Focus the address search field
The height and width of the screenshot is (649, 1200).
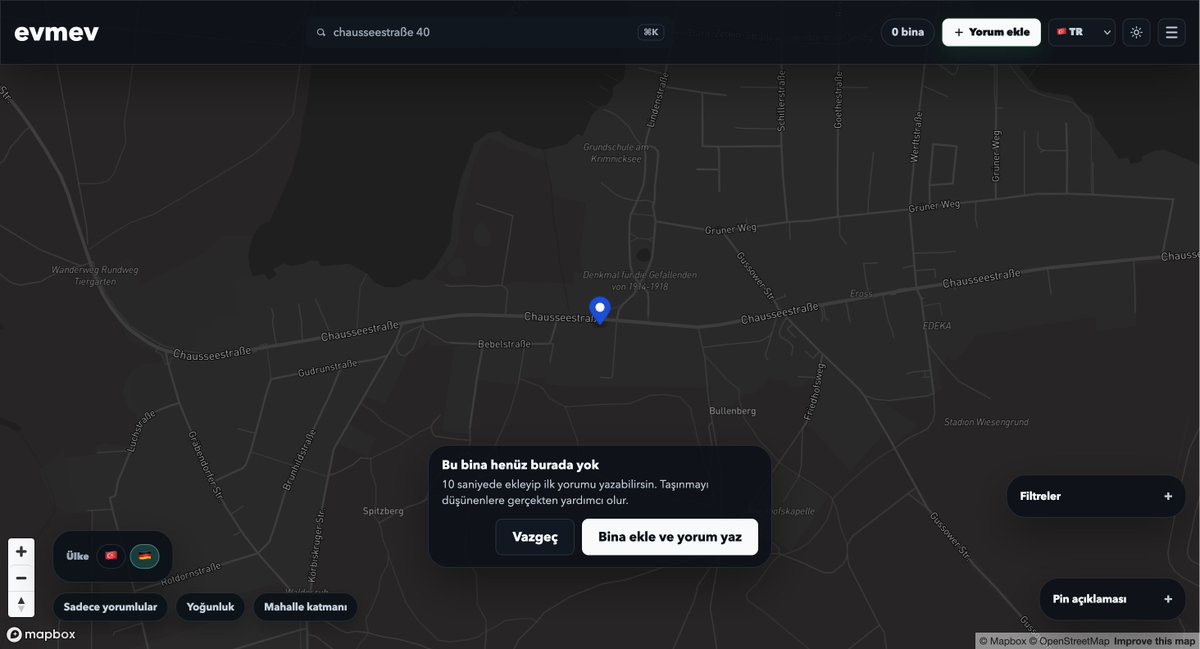tap(489, 32)
